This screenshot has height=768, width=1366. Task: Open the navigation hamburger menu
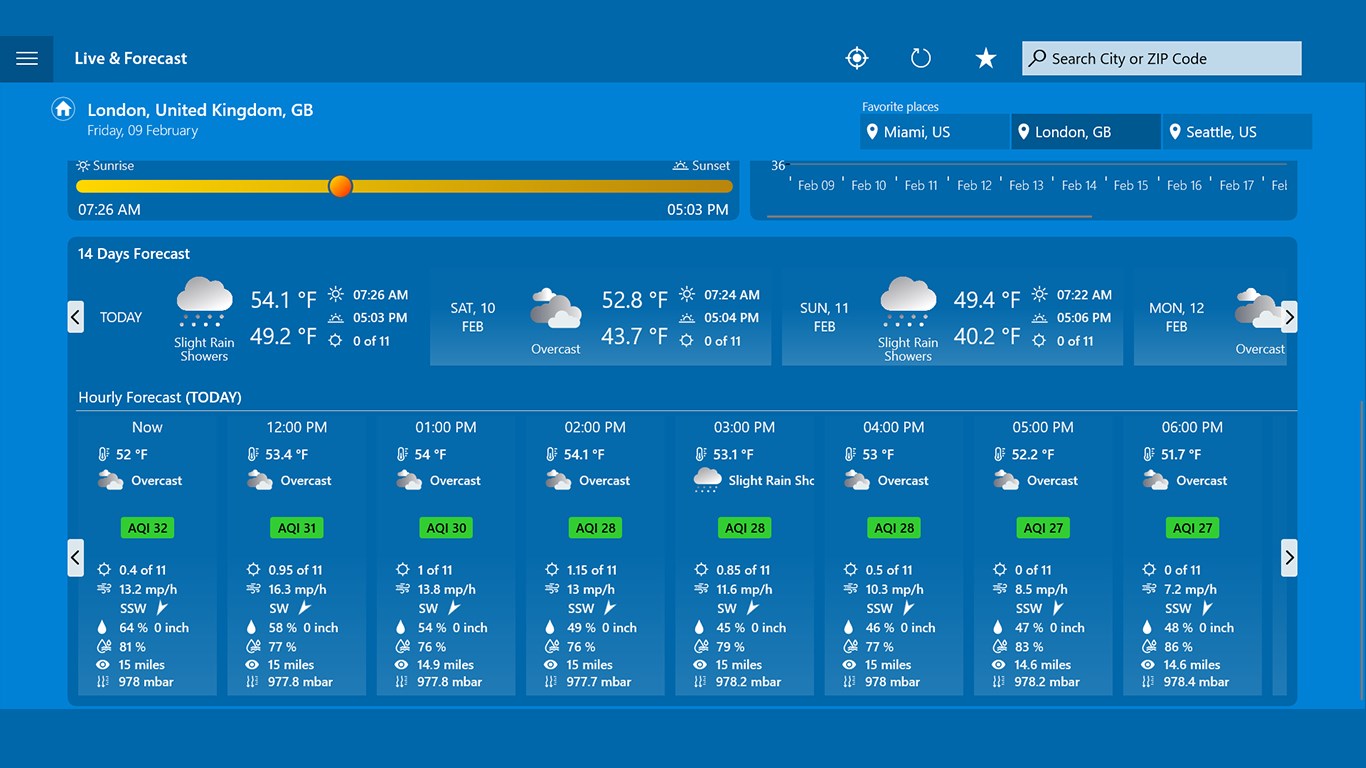[x=27, y=58]
